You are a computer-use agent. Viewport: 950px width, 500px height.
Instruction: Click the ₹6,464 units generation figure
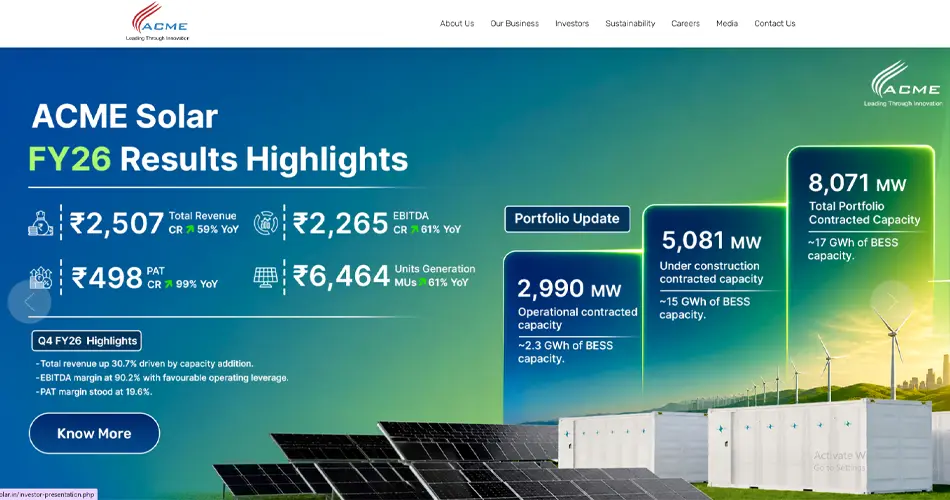[340, 276]
